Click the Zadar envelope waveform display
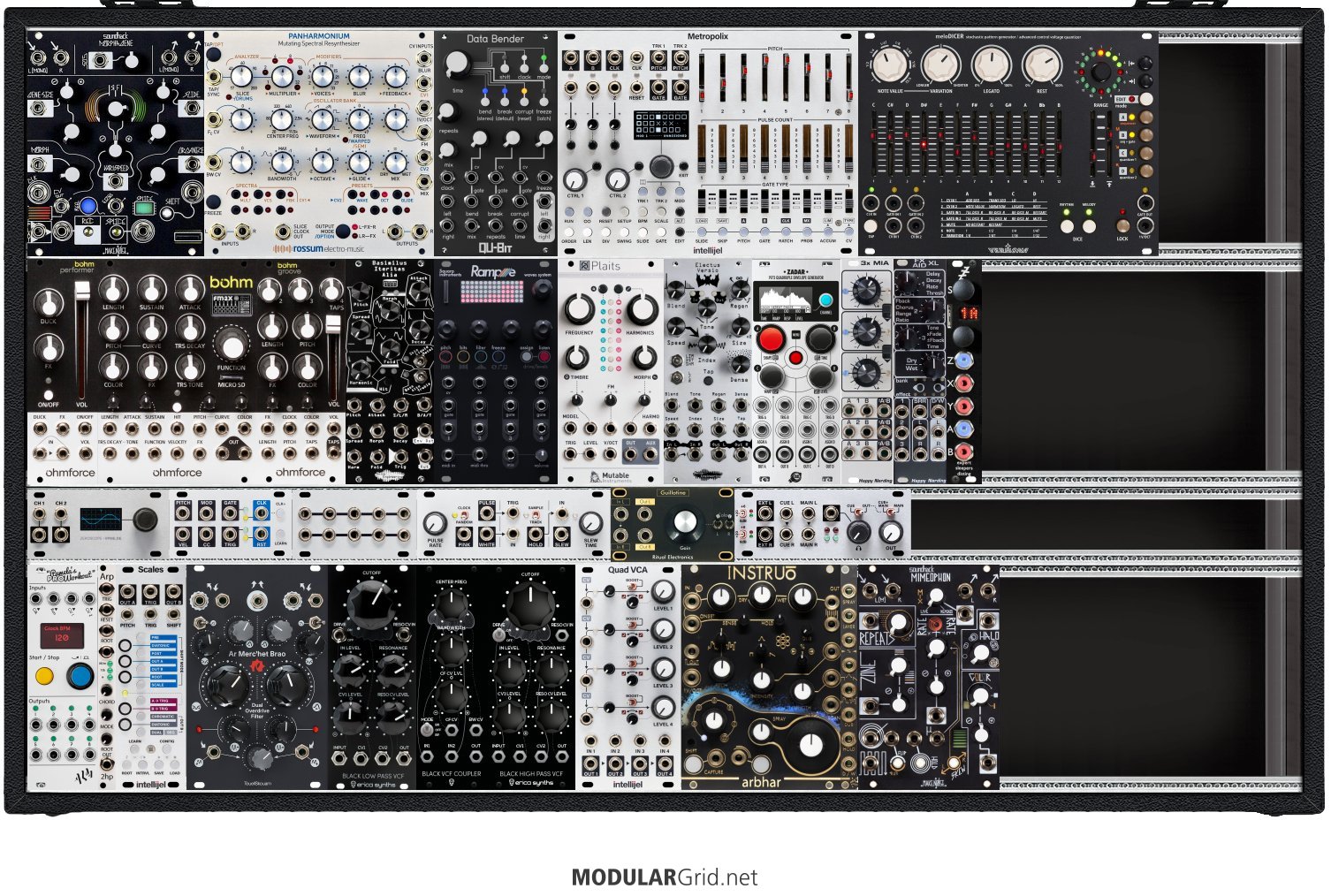Image resolution: width=1331 pixels, height=896 pixels. (x=785, y=299)
